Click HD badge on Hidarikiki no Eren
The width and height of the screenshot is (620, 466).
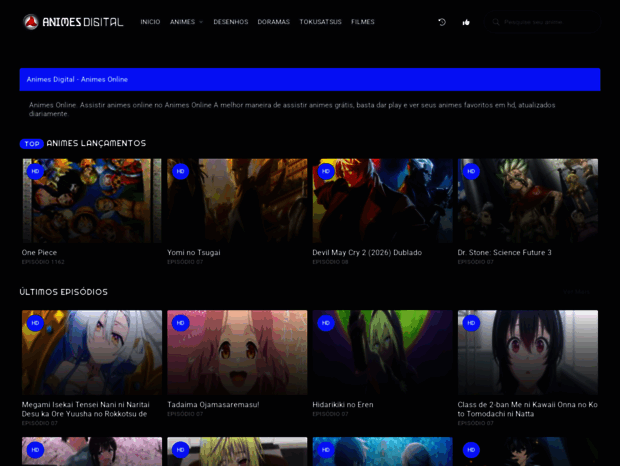tap(326, 323)
